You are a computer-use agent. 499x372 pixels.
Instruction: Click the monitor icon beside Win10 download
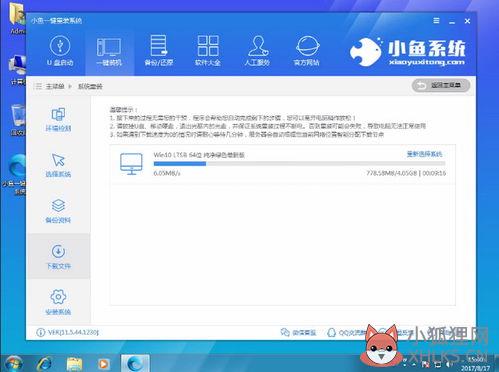(131, 164)
